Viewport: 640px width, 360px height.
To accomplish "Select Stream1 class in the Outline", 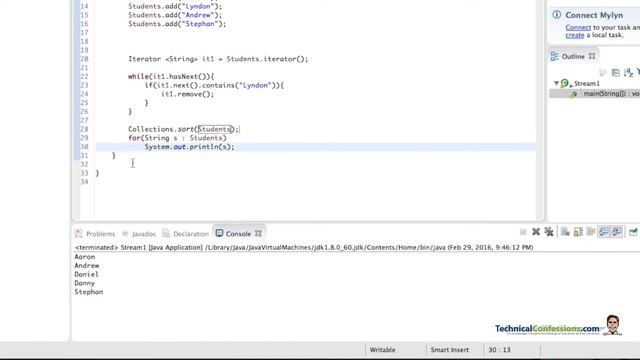I will [587, 83].
